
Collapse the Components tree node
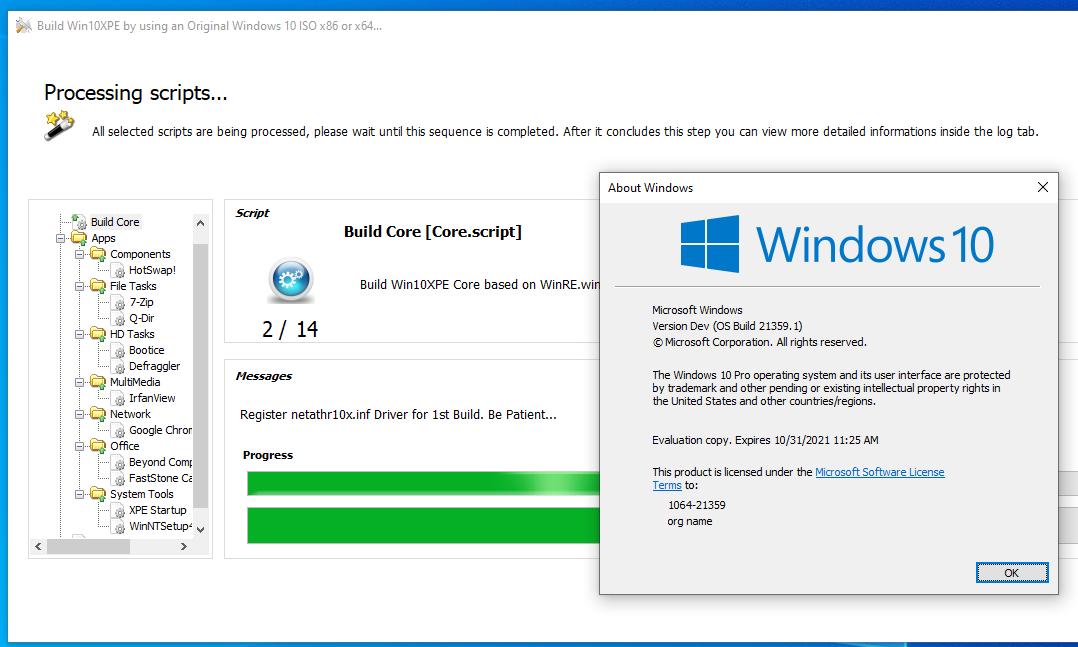[x=80, y=254]
